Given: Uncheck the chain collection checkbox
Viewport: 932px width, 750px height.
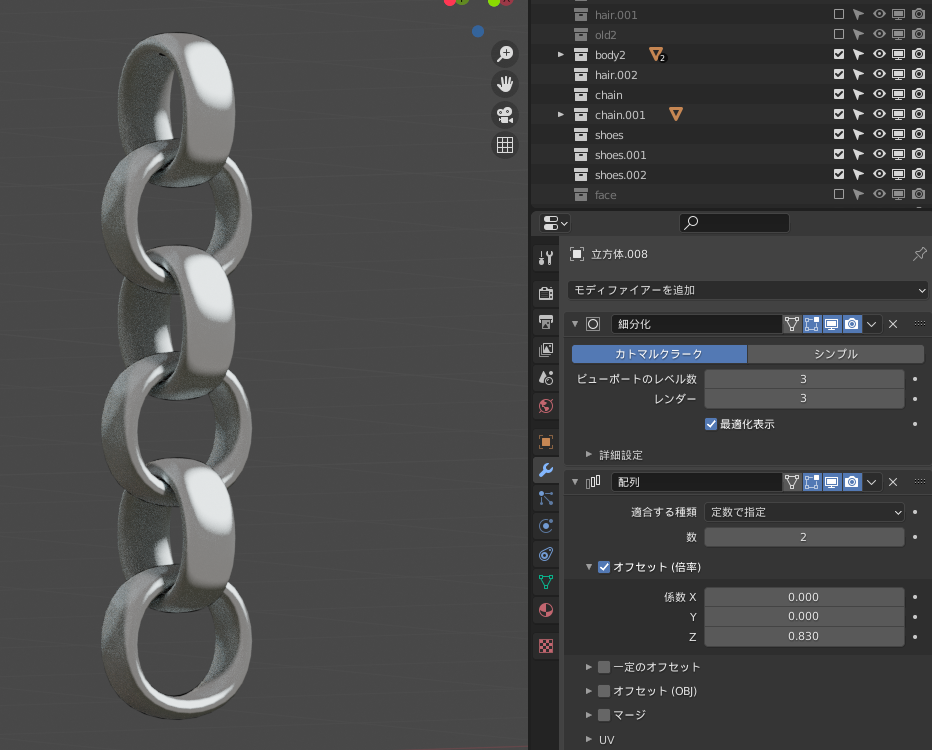Looking at the screenshot, I should click(x=839, y=94).
